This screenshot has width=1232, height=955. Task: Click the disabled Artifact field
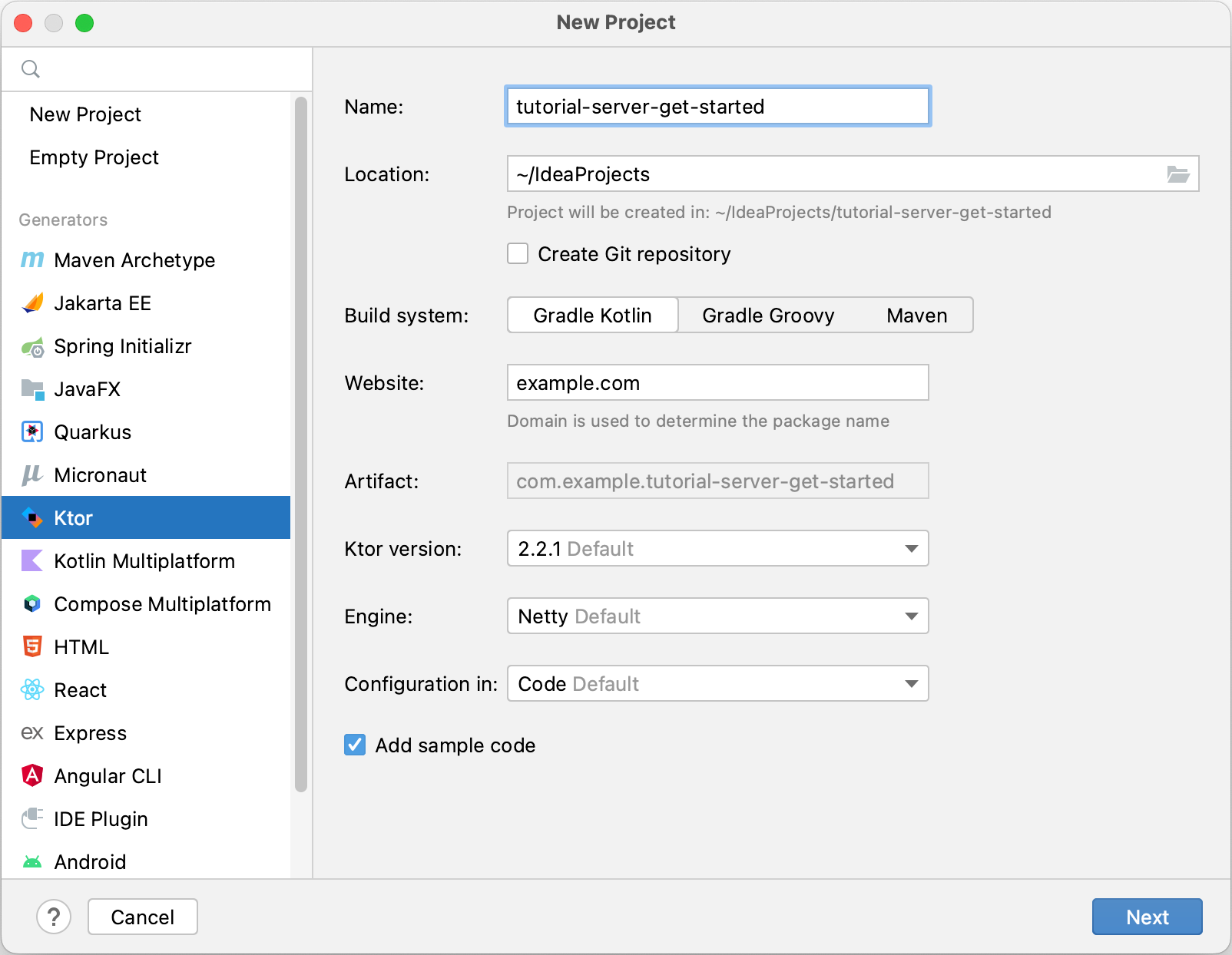(x=718, y=481)
